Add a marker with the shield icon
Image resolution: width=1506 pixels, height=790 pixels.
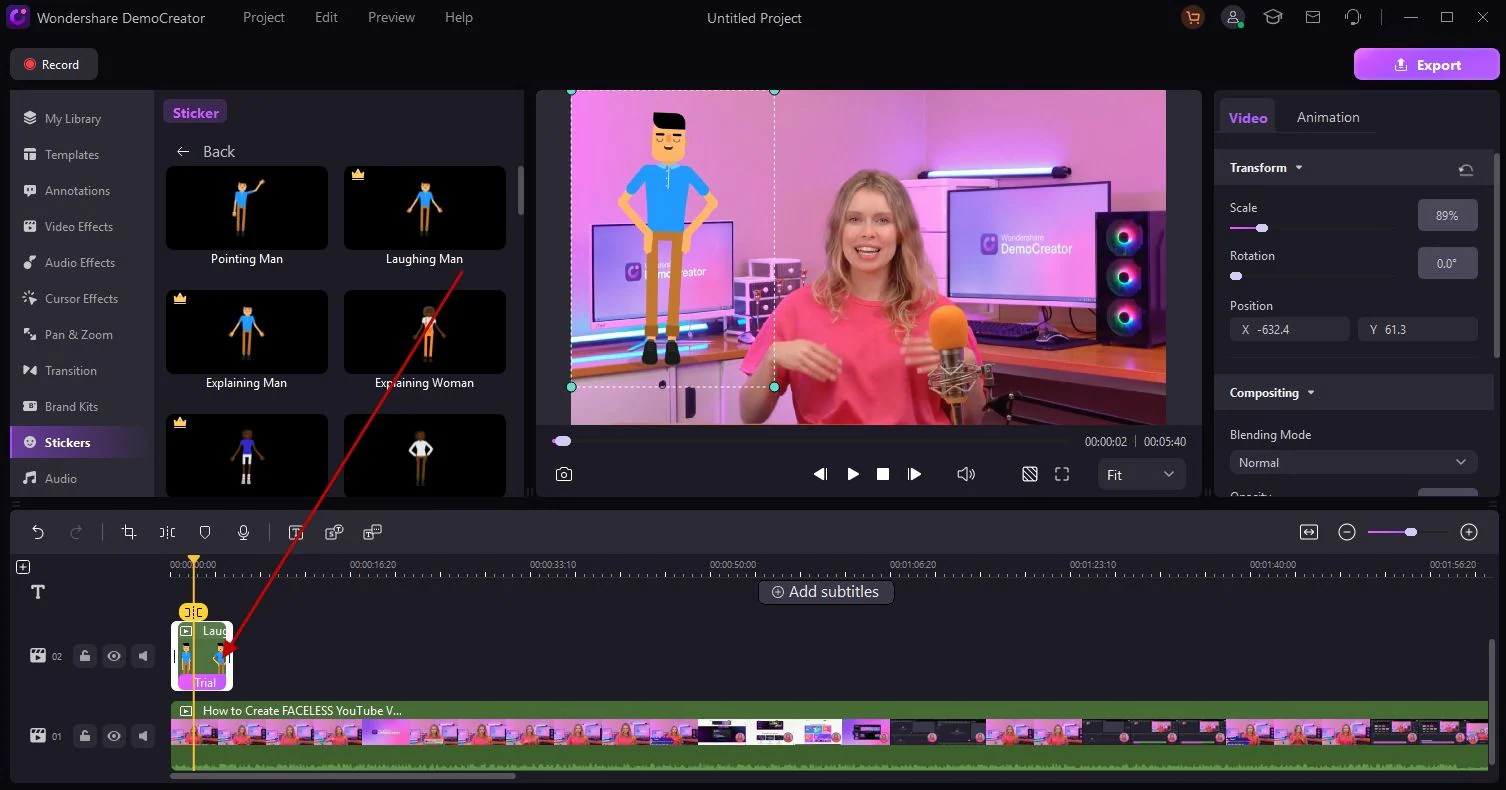(205, 532)
